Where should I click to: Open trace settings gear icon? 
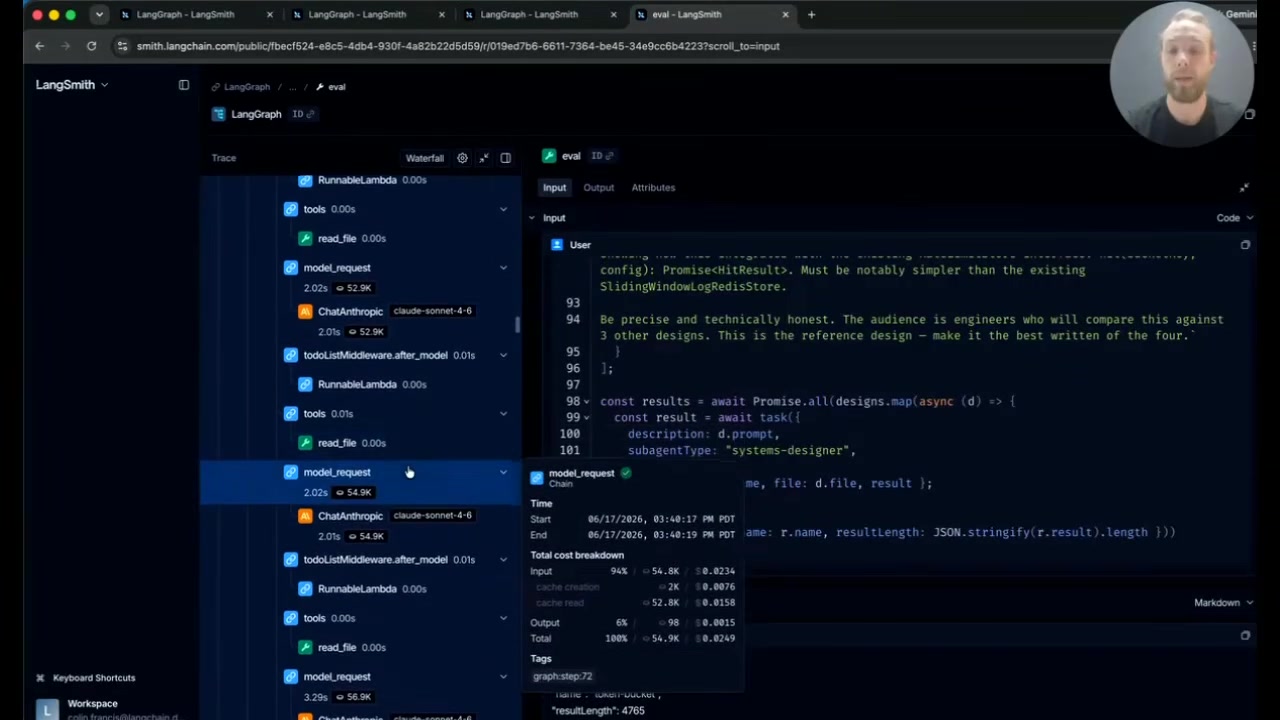(462, 158)
